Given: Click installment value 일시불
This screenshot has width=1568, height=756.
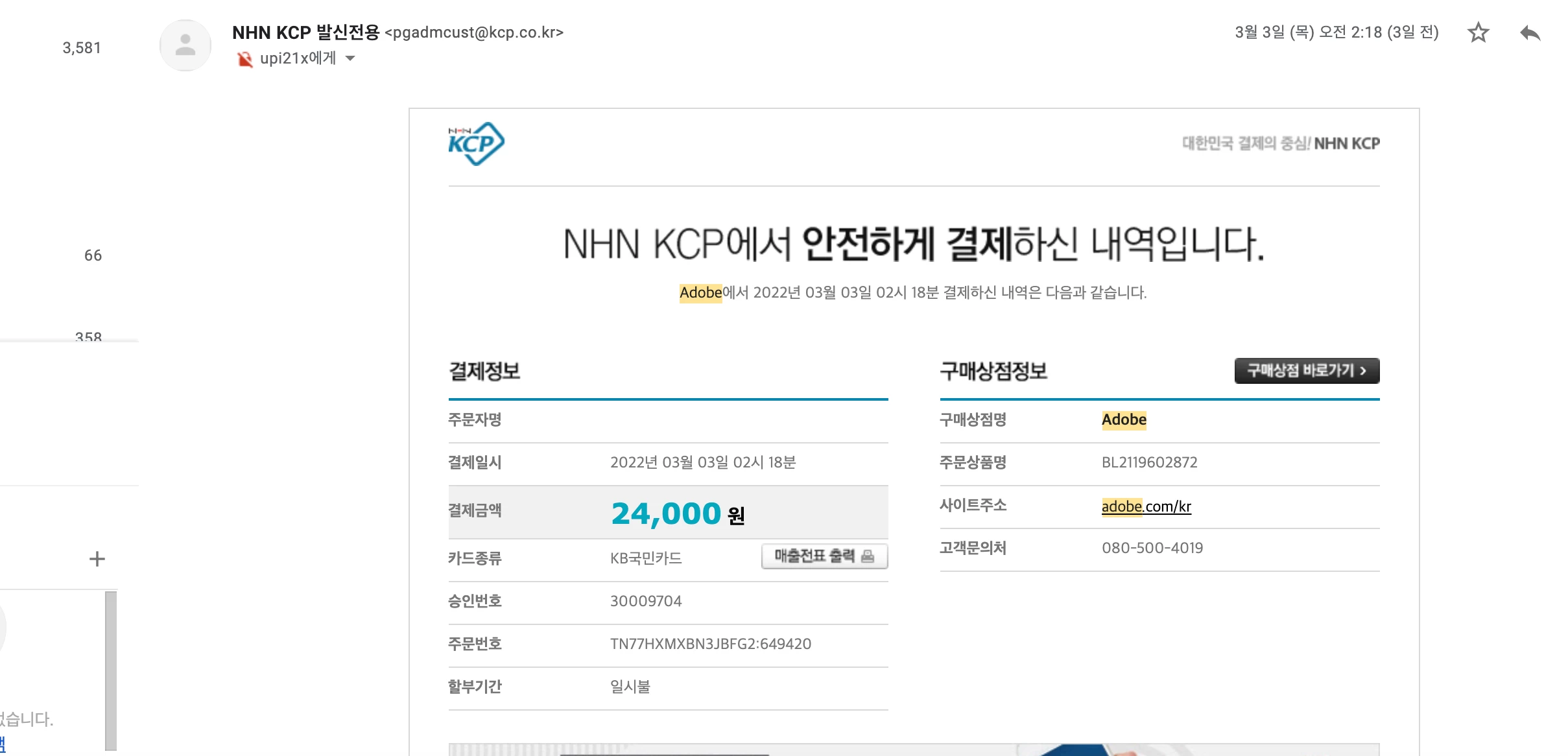Looking at the screenshot, I should click(x=630, y=687).
